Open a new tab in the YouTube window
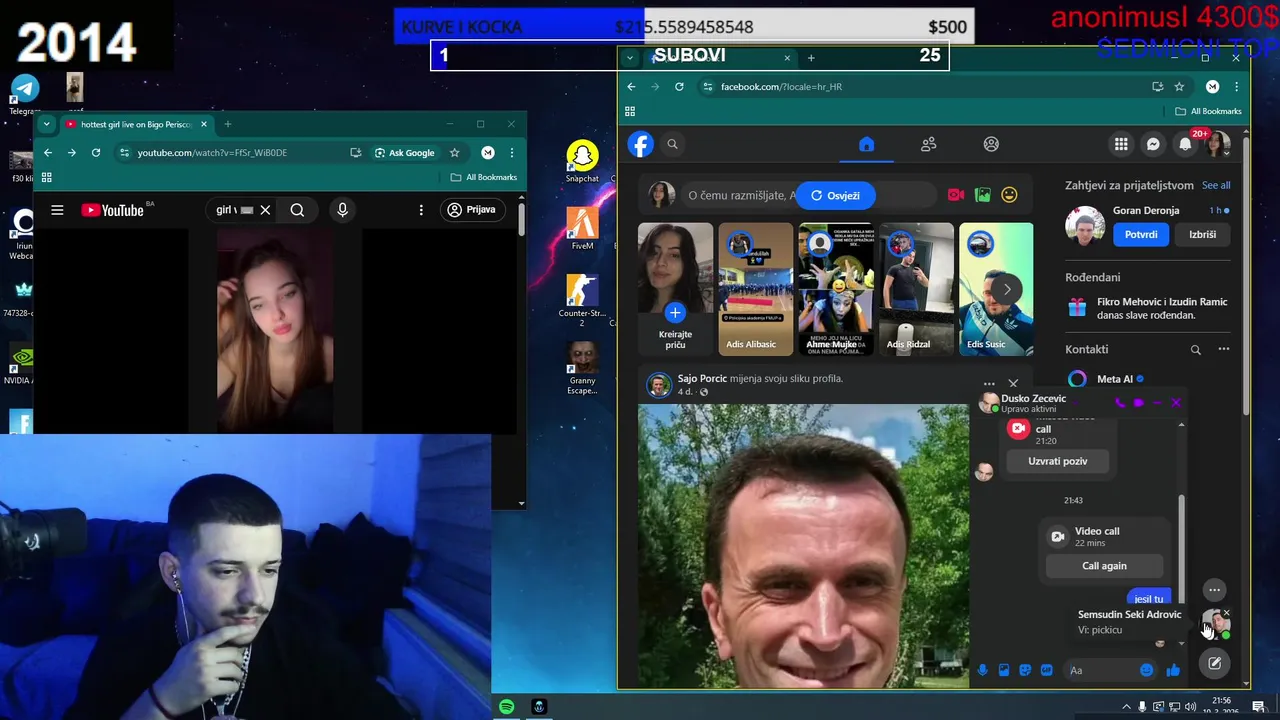Image resolution: width=1280 pixels, height=720 pixels. pyautogui.click(x=227, y=125)
